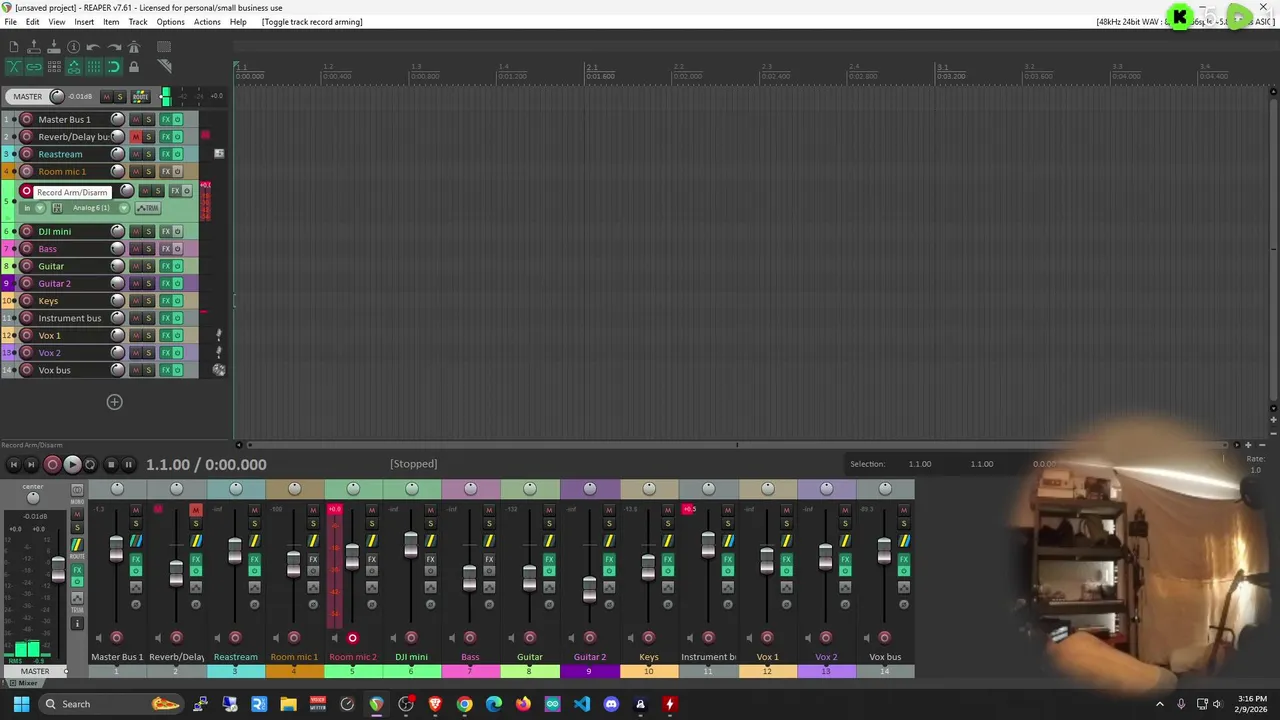
Task: Click Master Bus 1 volume fader
Action: [116, 549]
